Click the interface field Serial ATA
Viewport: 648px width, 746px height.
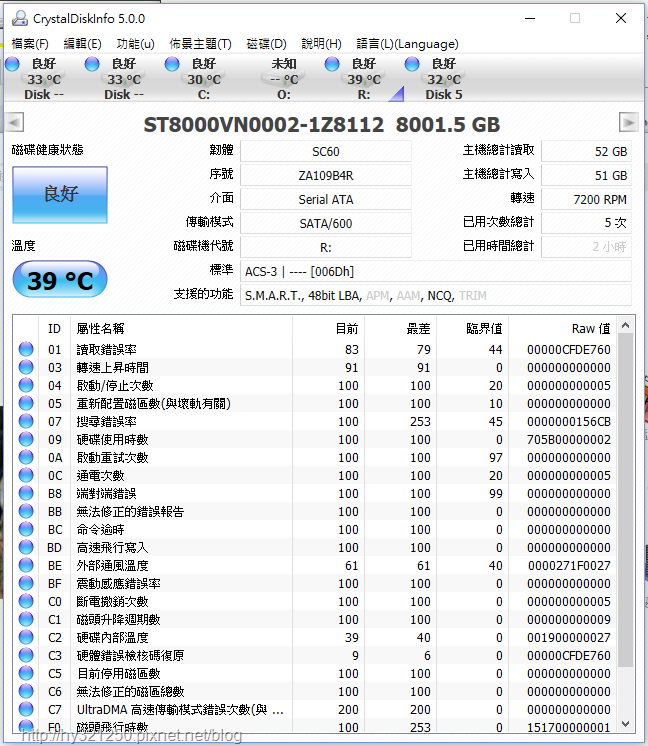(x=326, y=199)
